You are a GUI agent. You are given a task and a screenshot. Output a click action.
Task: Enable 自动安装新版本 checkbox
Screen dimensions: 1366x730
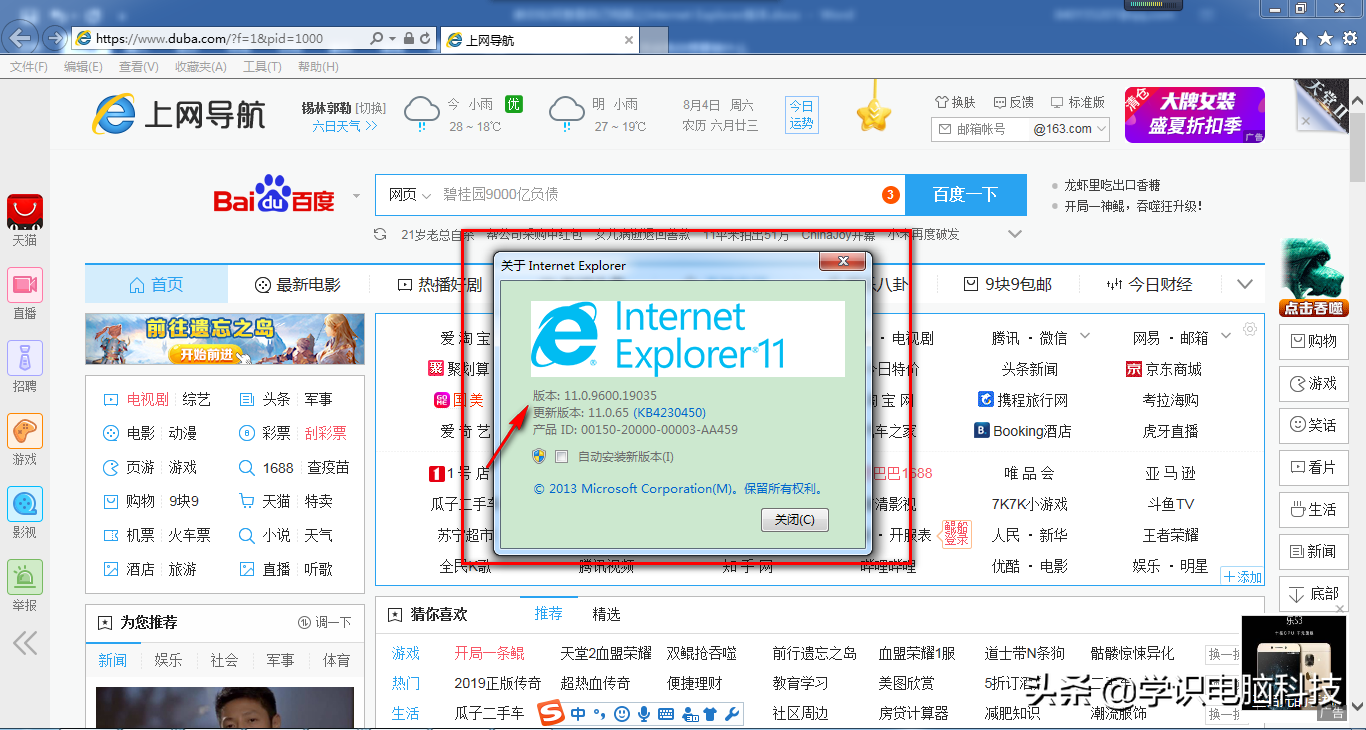(561, 457)
